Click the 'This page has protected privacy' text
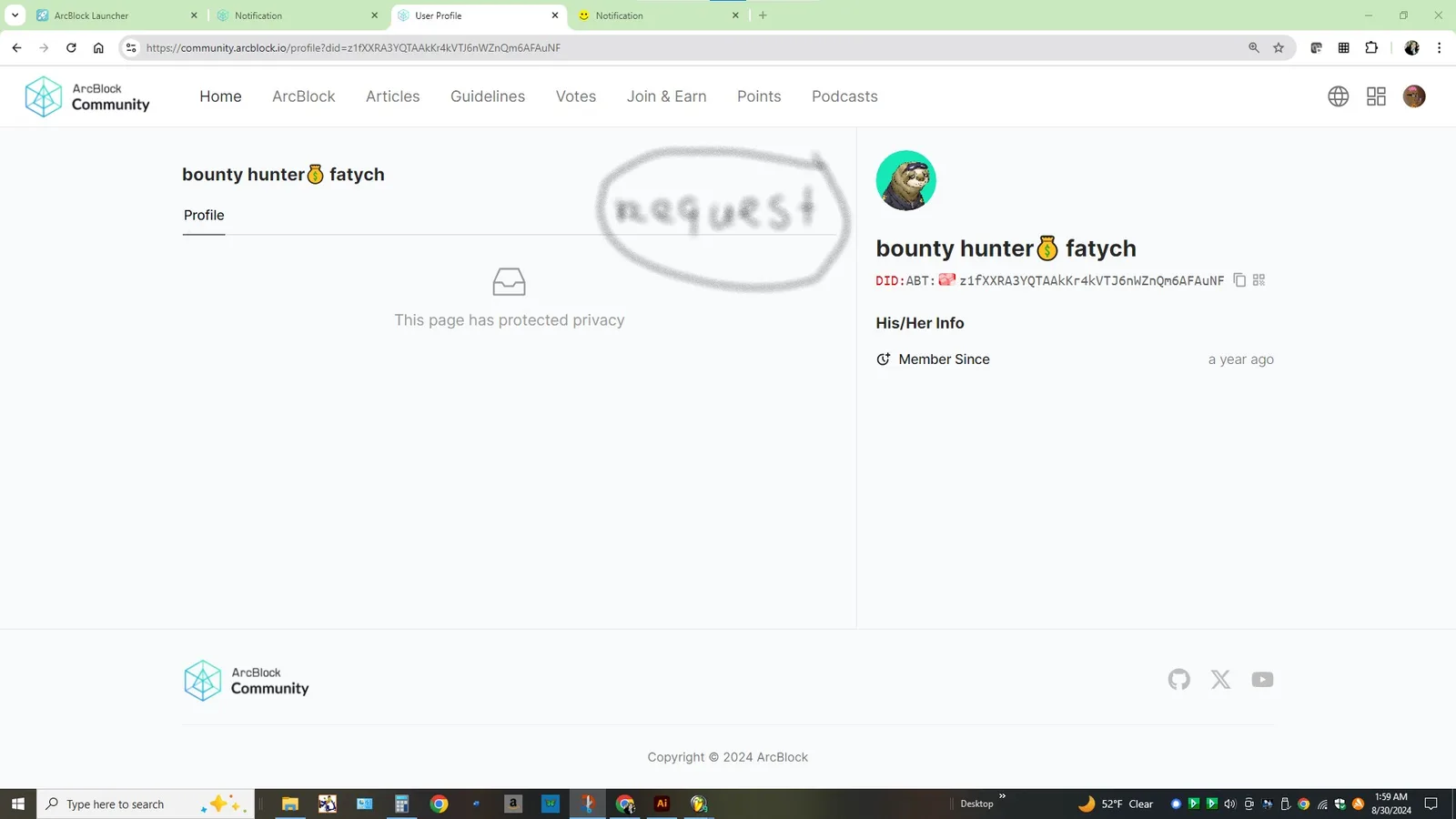The image size is (1456, 819). click(510, 320)
